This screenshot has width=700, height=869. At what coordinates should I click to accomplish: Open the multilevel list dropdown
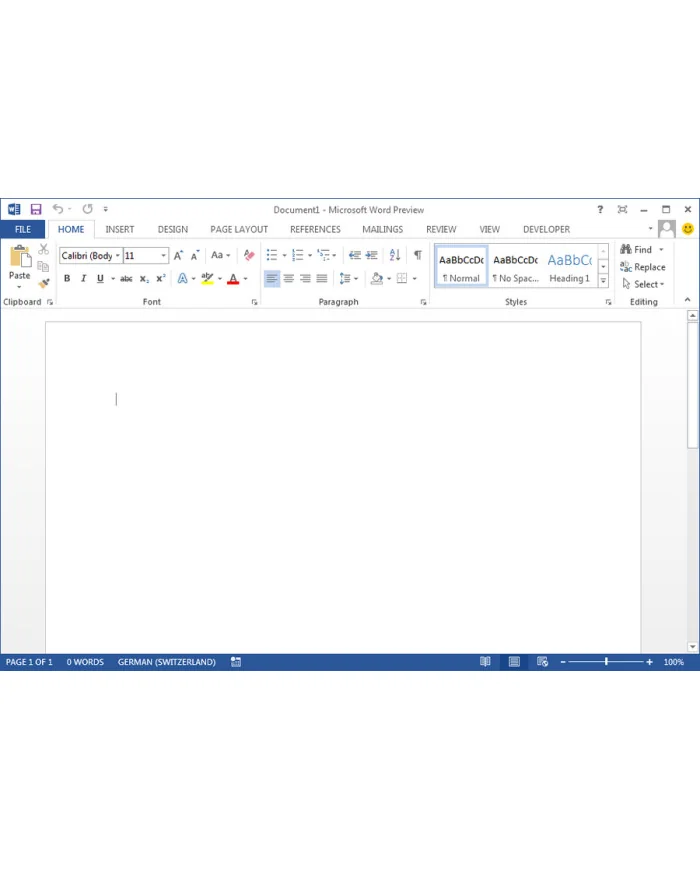pos(334,255)
